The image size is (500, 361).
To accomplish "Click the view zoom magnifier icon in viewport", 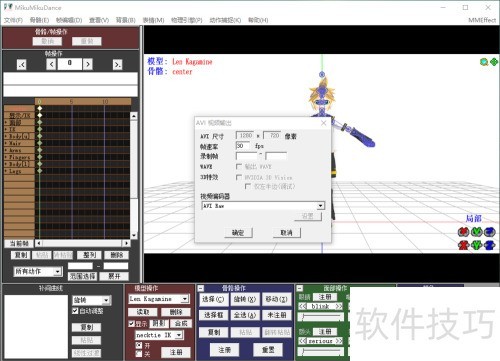I will pos(484,62).
